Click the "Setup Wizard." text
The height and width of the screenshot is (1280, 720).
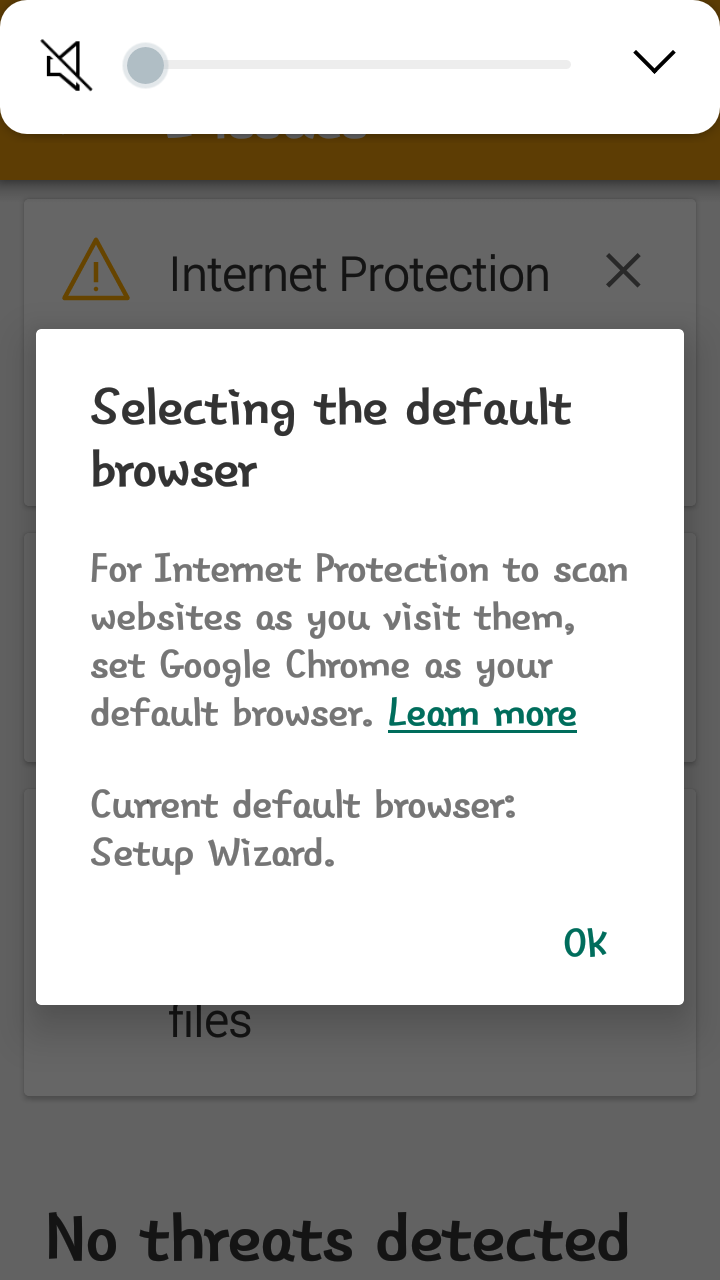point(212,854)
